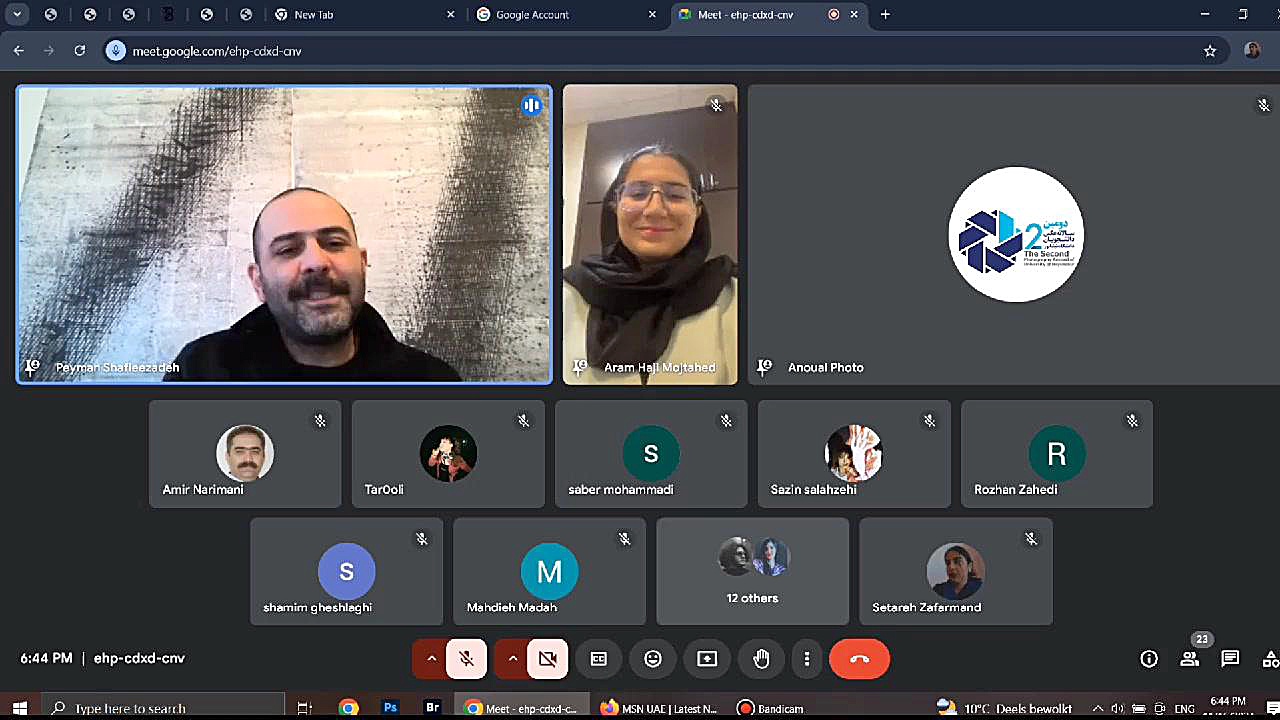1280x720 pixels.
Task: Click the taskbar search box
Action: pyautogui.click(x=163, y=708)
